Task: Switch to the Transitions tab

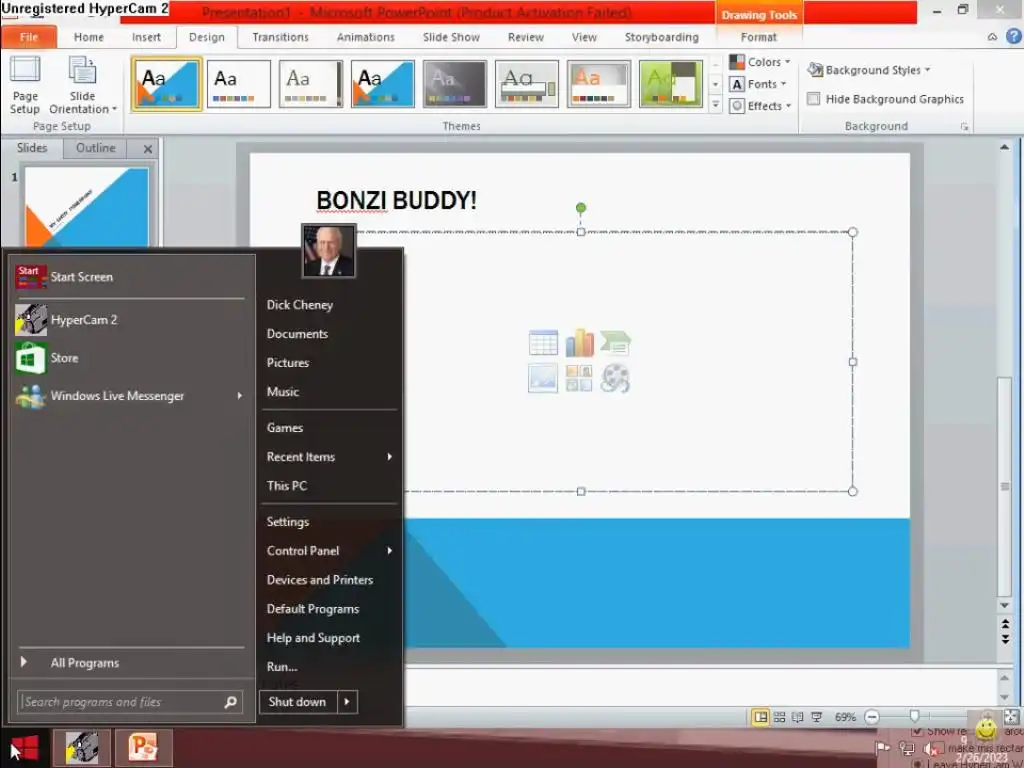Action: [280, 37]
